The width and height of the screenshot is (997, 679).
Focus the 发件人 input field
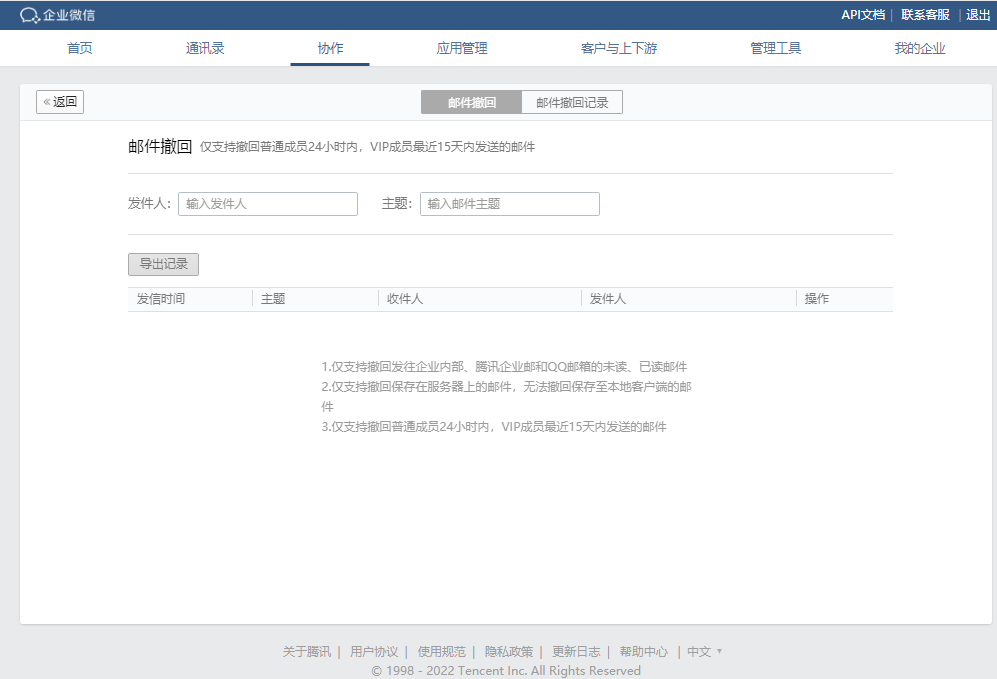268,204
